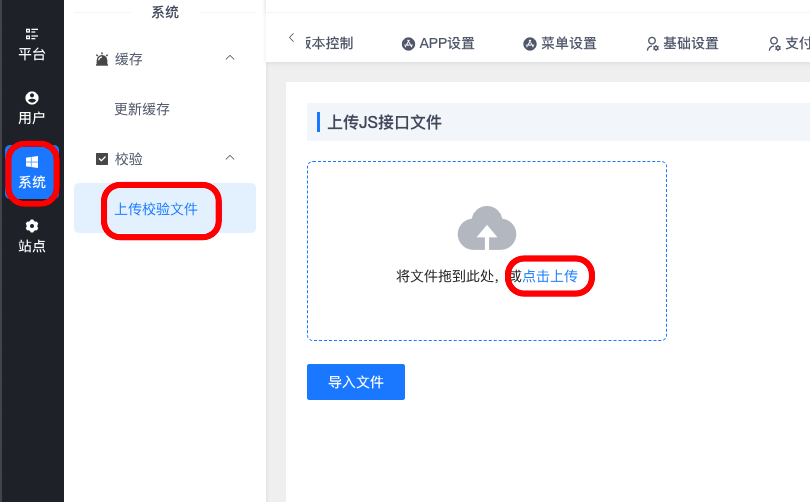
Task: Go to the 用户 sidebar section
Action: tap(32, 108)
